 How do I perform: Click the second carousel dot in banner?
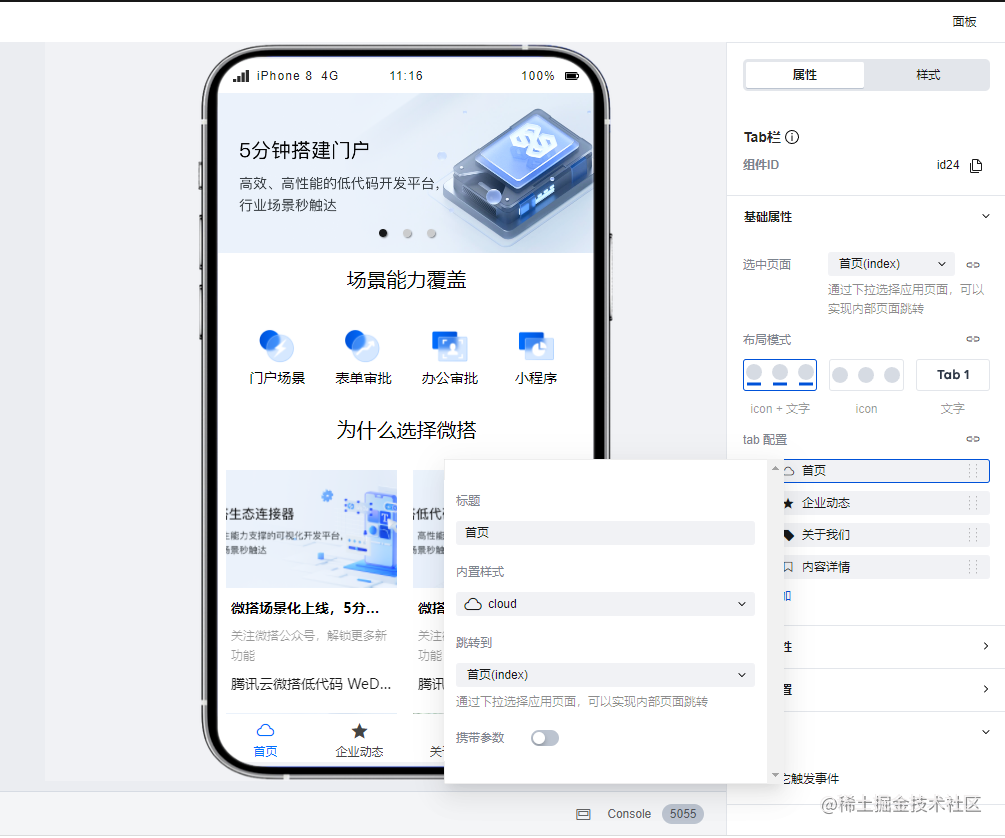[408, 233]
